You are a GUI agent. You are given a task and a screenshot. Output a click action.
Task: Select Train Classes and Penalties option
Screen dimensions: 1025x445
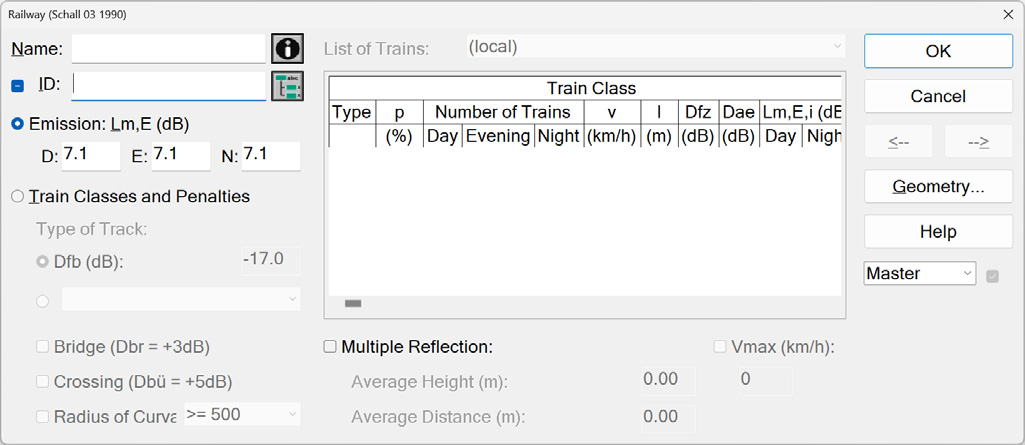(x=18, y=196)
